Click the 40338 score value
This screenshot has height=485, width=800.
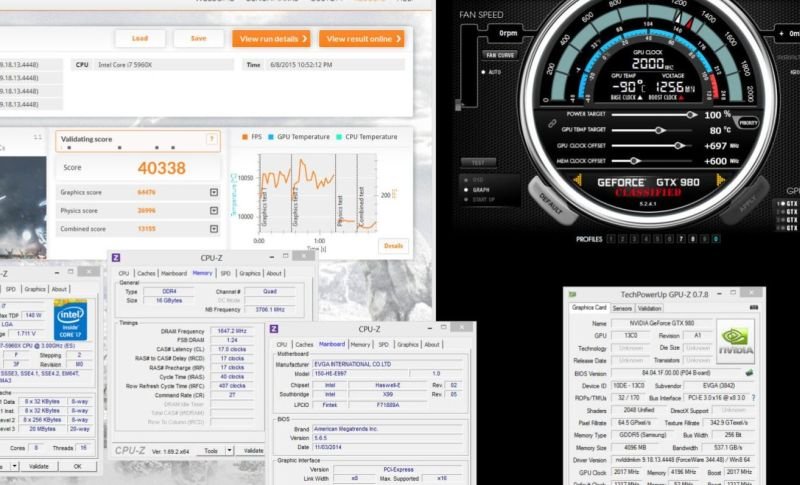(x=162, y=168)
